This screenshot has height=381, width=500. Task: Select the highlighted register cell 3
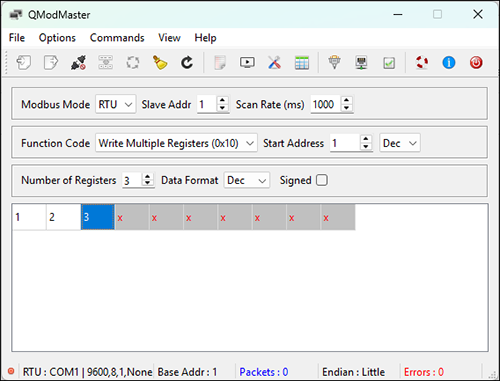tap(98, 217)
